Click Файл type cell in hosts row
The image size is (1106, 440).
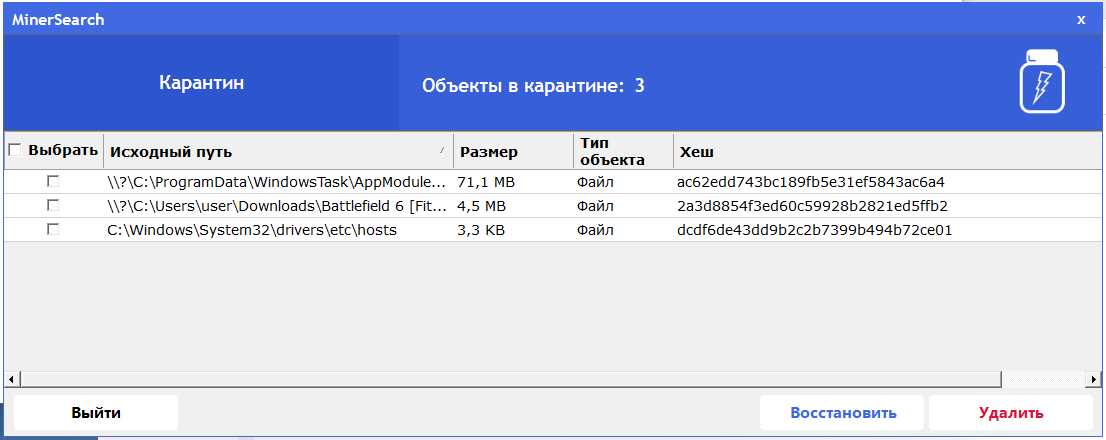tap(623, 230)
